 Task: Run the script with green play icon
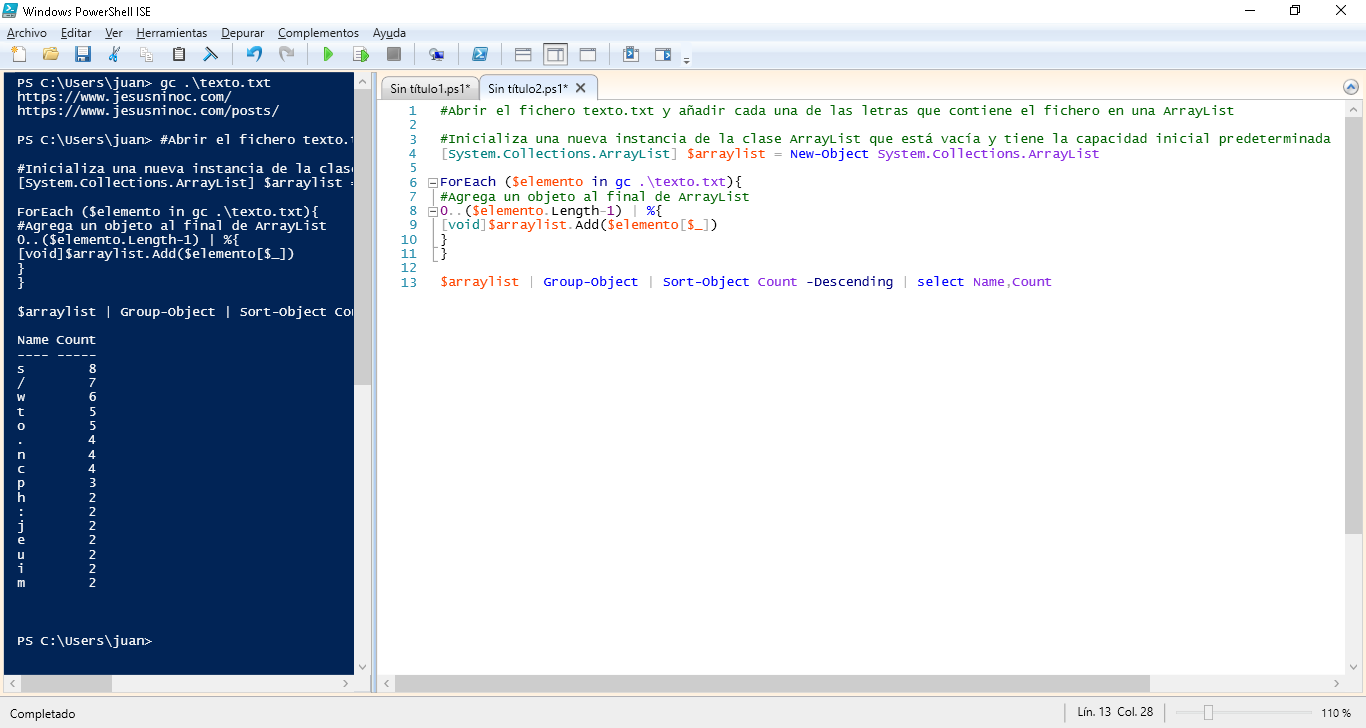point(328,54)
